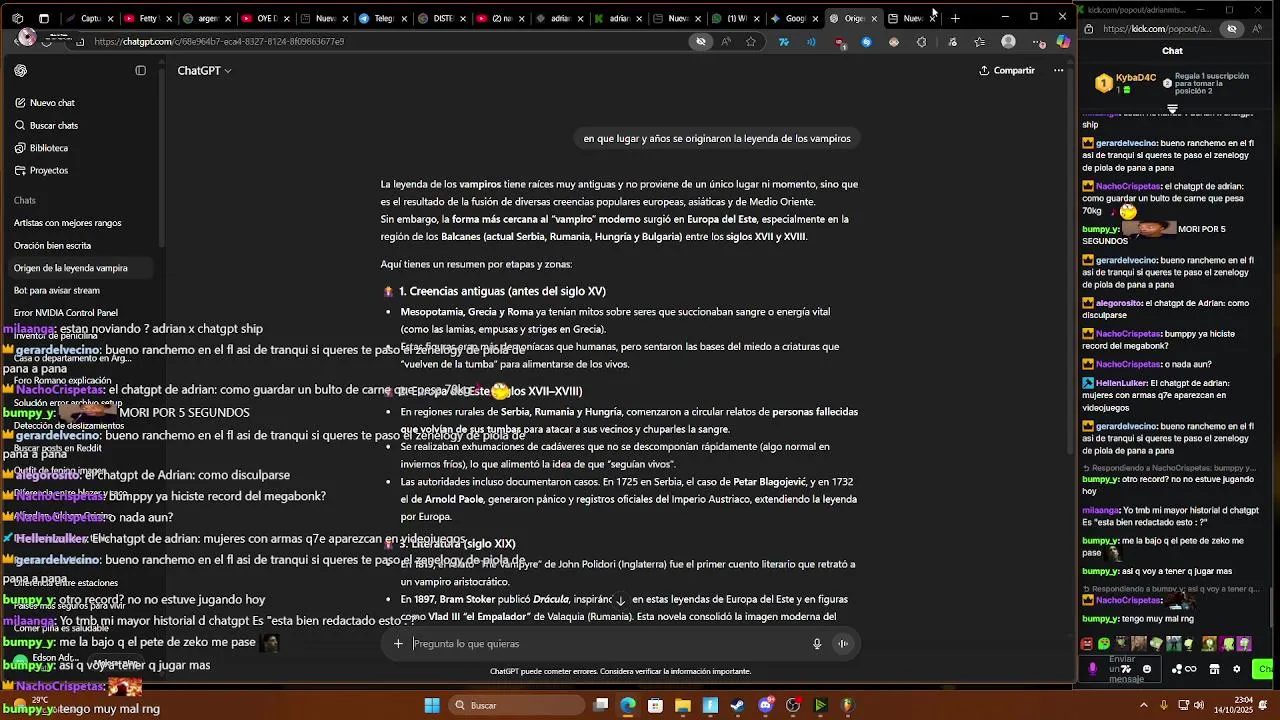Image resolution: width=1280 pixels, height=720 pixels.
Task: Show hidden system tray icons chevron
Action: pos(1144,705)
